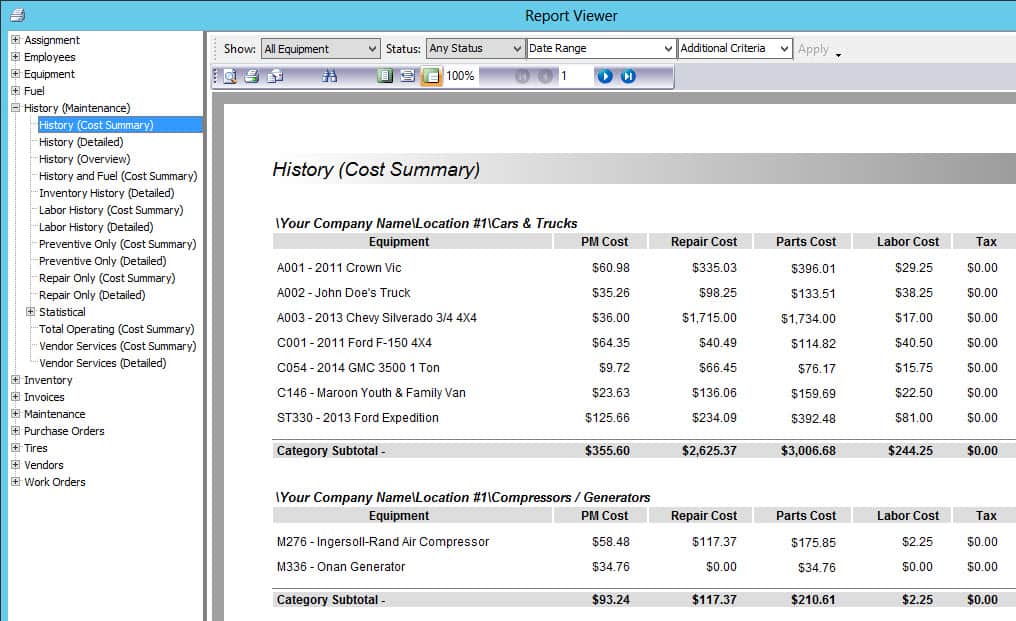This screenshot has height=621, width=1016.
Task: Expand the Assignment tree node
Action: pyautogui.click(x=16, y=40)
